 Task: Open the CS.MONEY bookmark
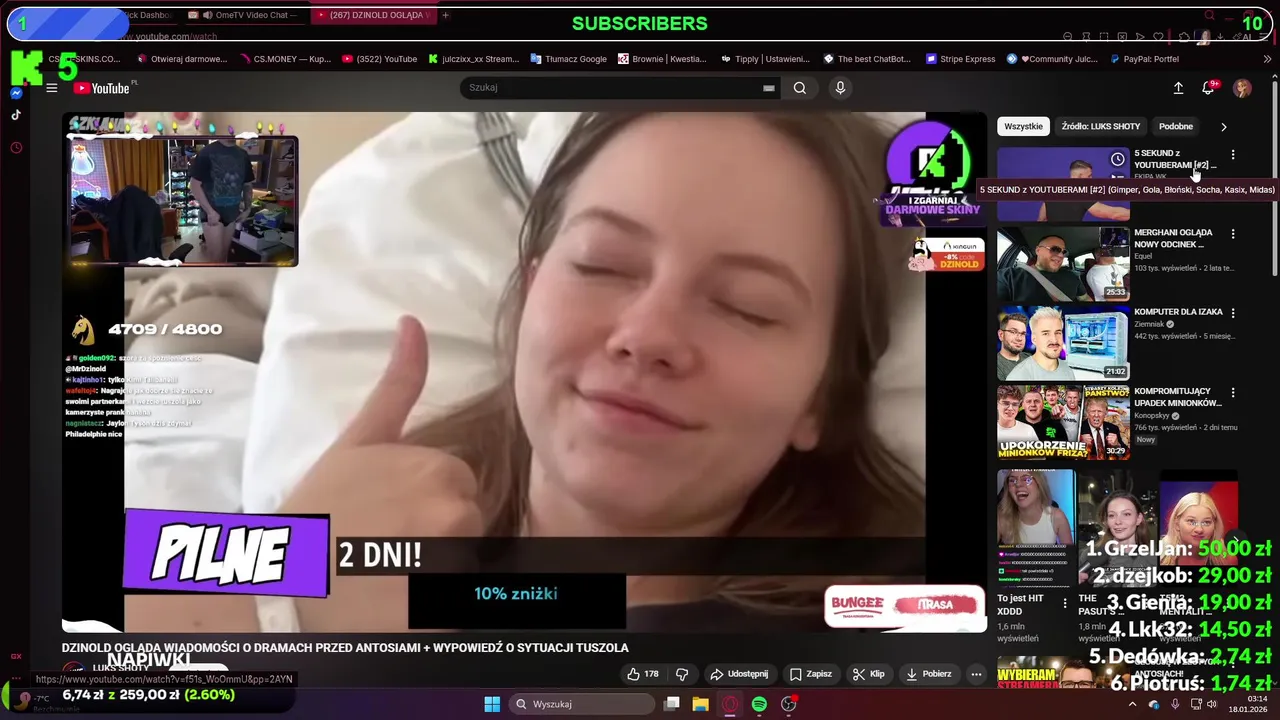[x=286, y=59]
